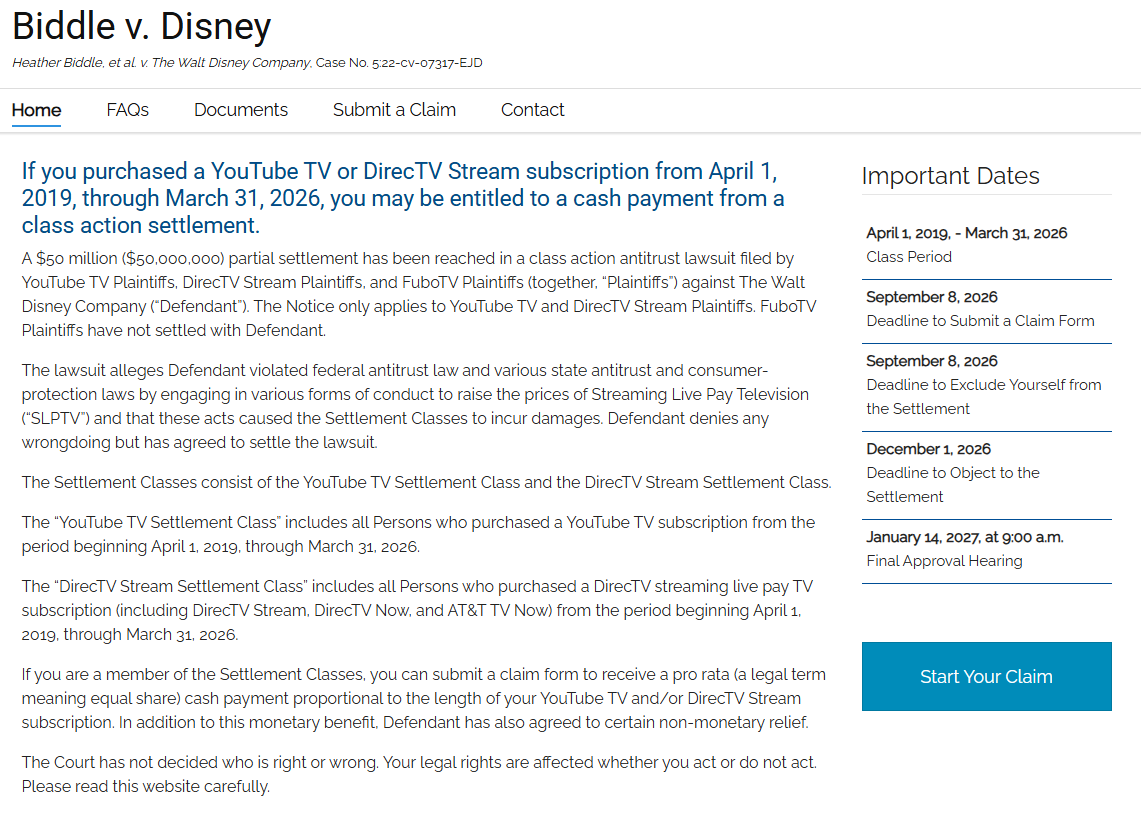Go to the FAQs page
The height and width of the screenshot is (824, 1141).
click(x=127, y=110)
